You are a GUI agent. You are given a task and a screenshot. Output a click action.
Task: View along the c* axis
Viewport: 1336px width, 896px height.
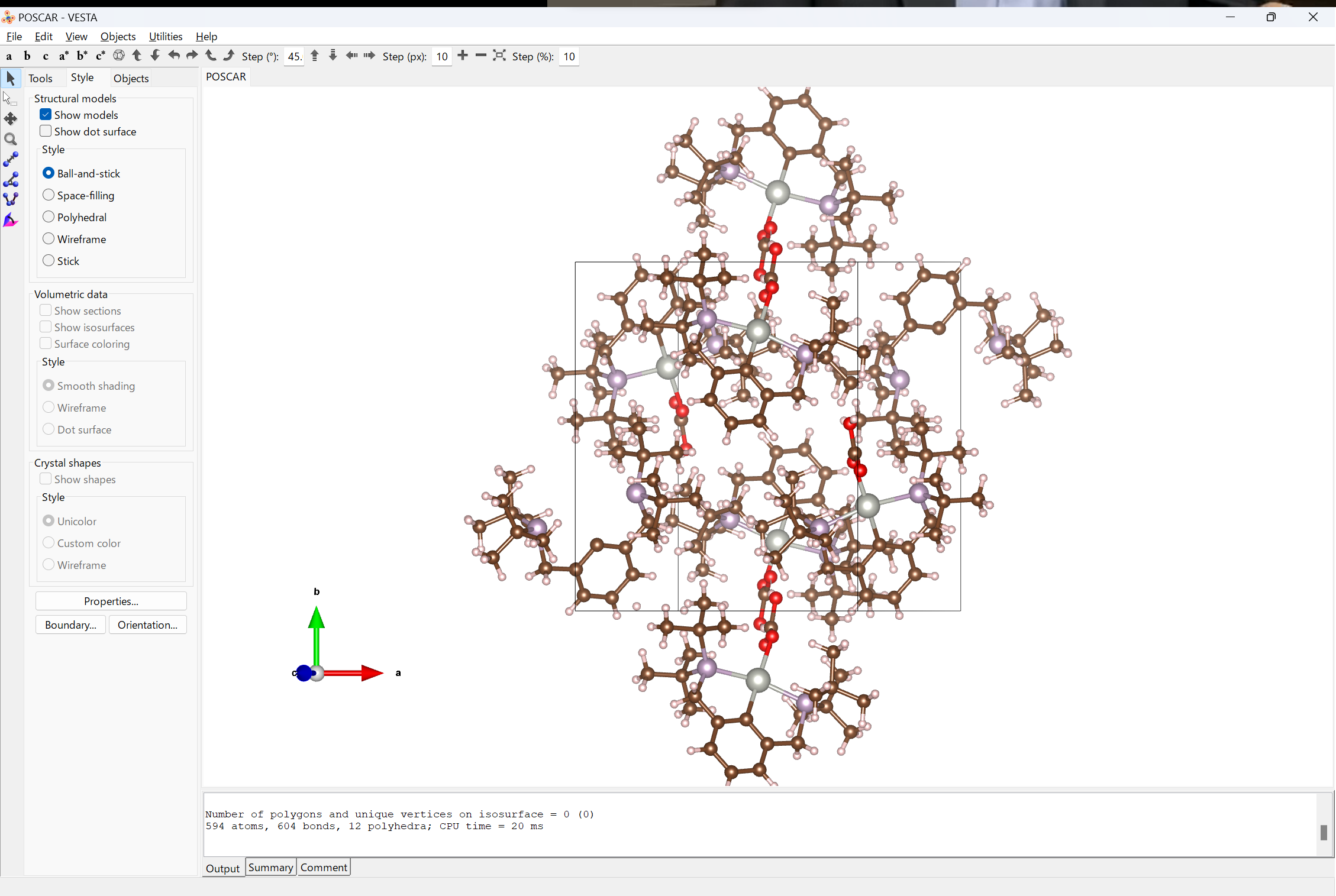pyautogui.click(x=100, y=56)
